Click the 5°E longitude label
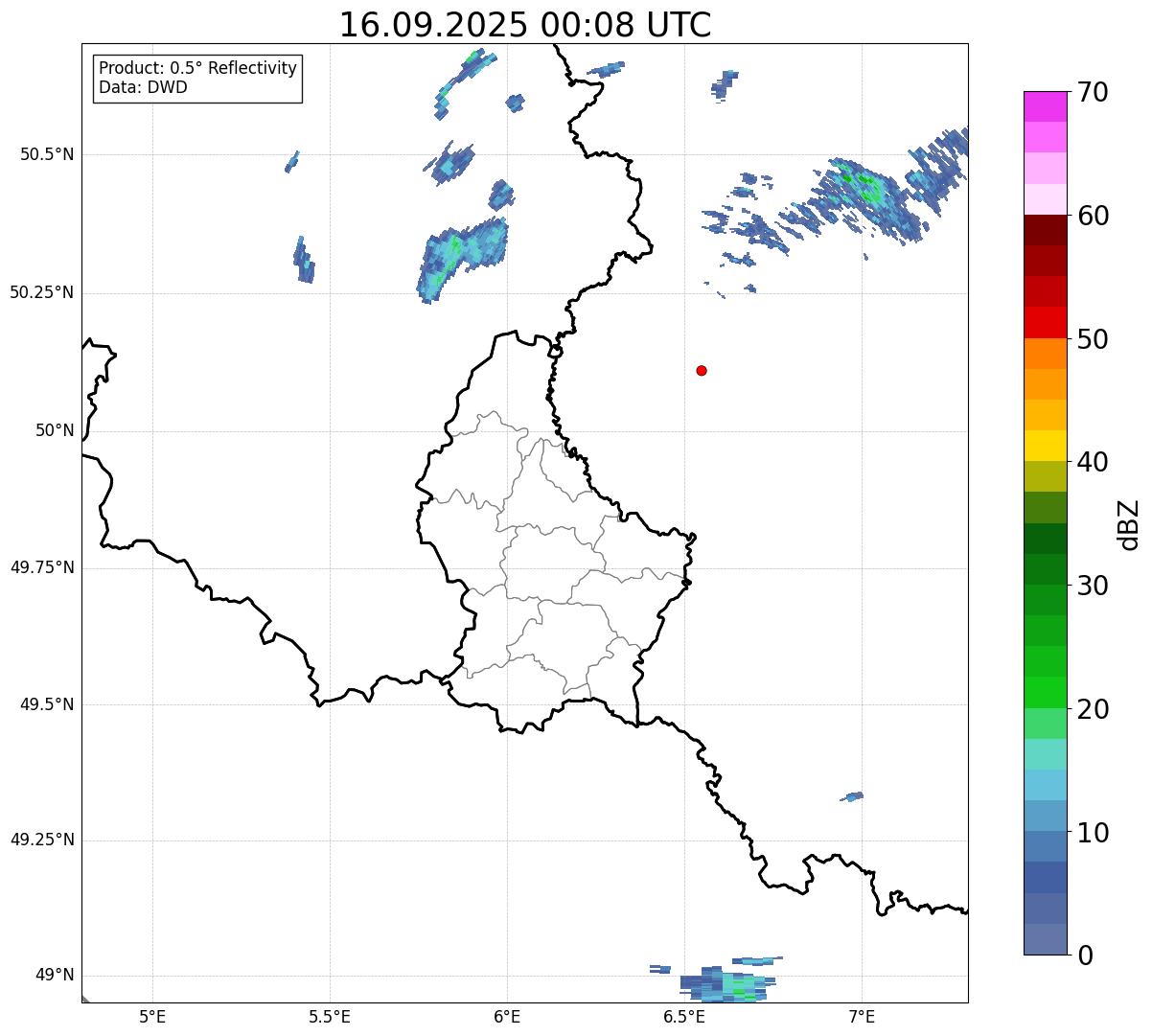This screenshot has width=1152, height=1036. pos(152,1017)
